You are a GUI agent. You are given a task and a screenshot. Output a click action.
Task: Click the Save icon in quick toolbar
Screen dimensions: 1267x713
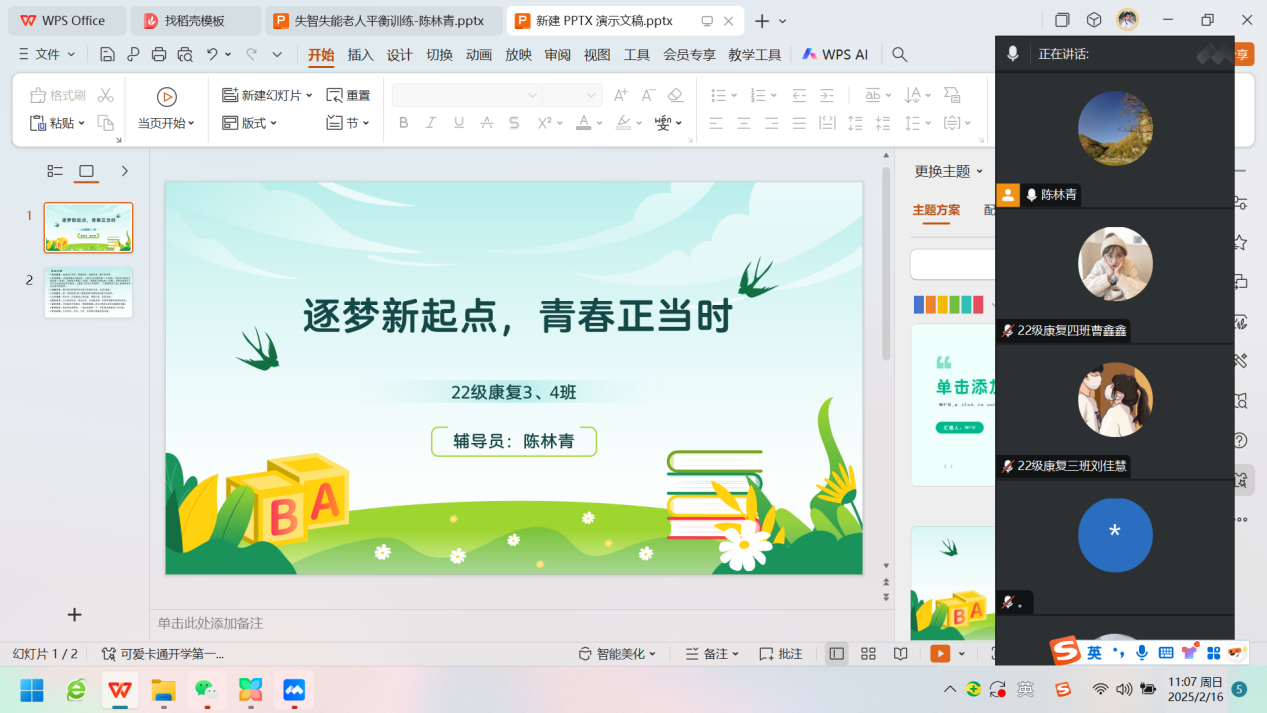107,54
